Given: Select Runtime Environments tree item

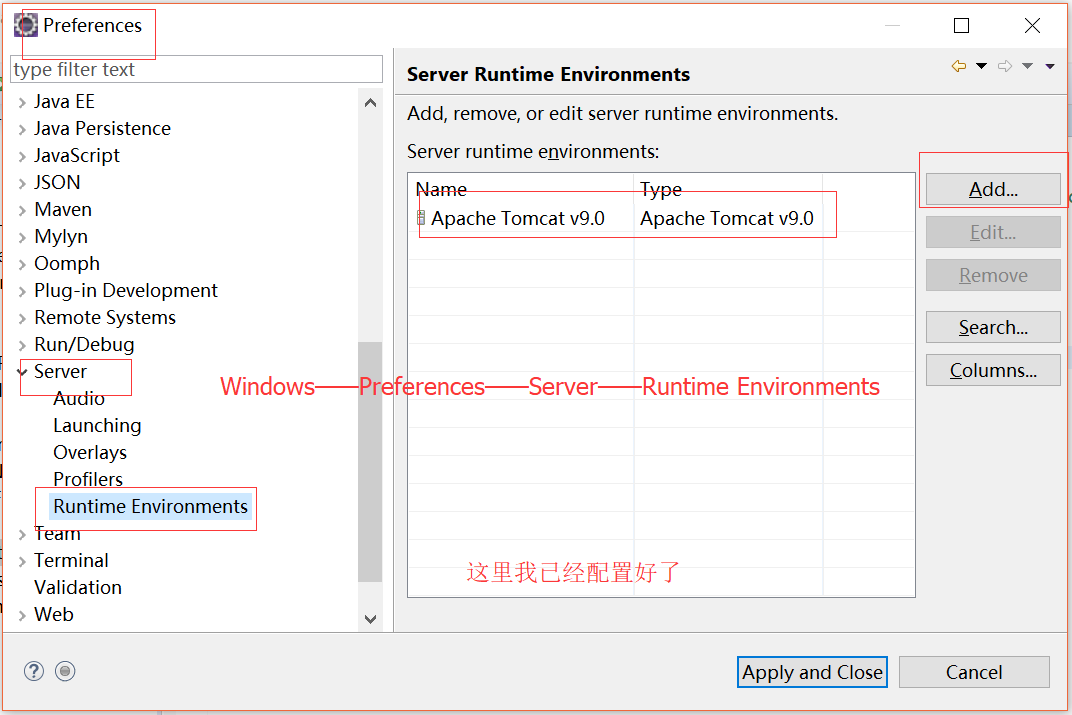Looking at the screenshot, I should click(150, 507).
